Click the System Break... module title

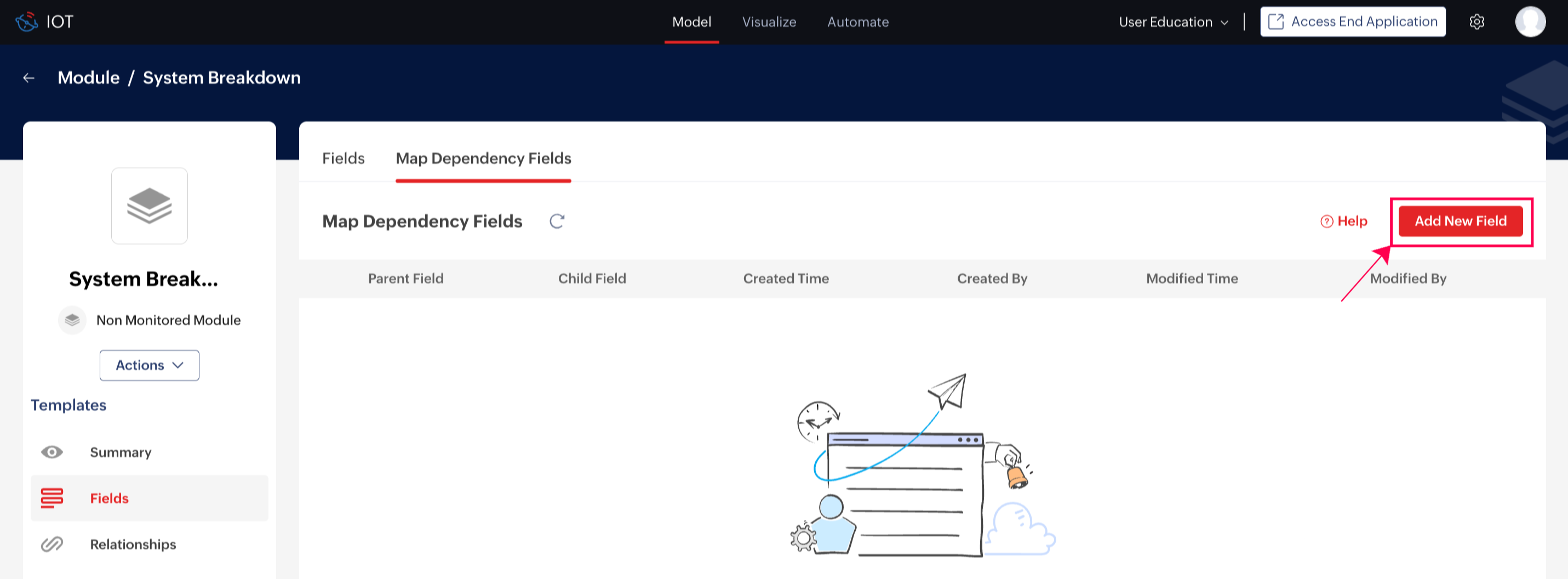tap(143, 279)
